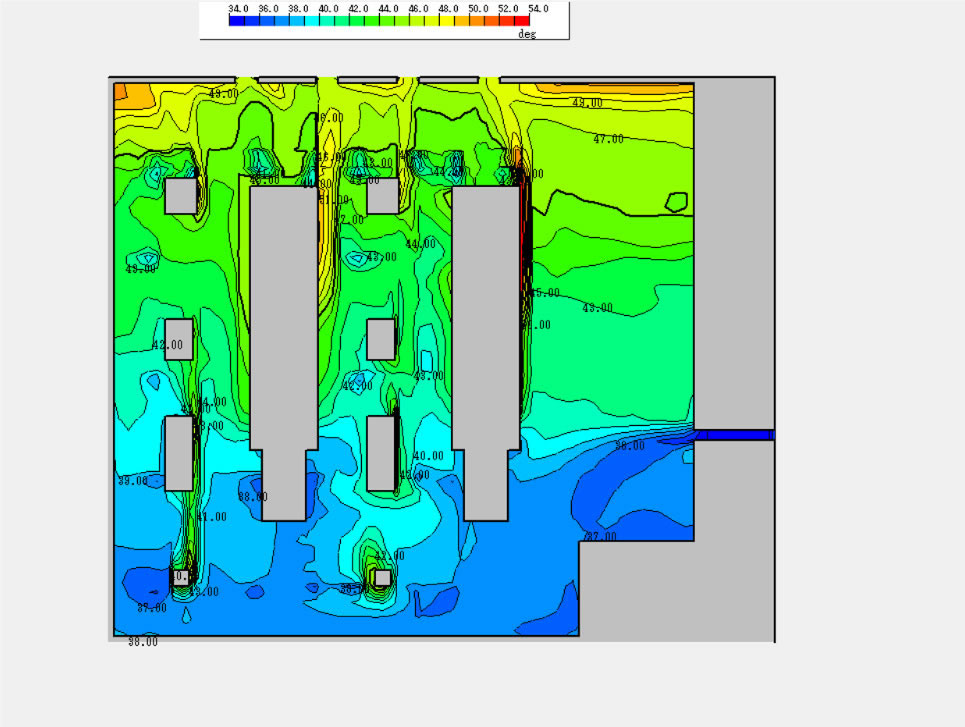The width and height of the screenshot is (965, 727).
Task: Click the 'deg' unit label in legend
Action: coord(526,34)
